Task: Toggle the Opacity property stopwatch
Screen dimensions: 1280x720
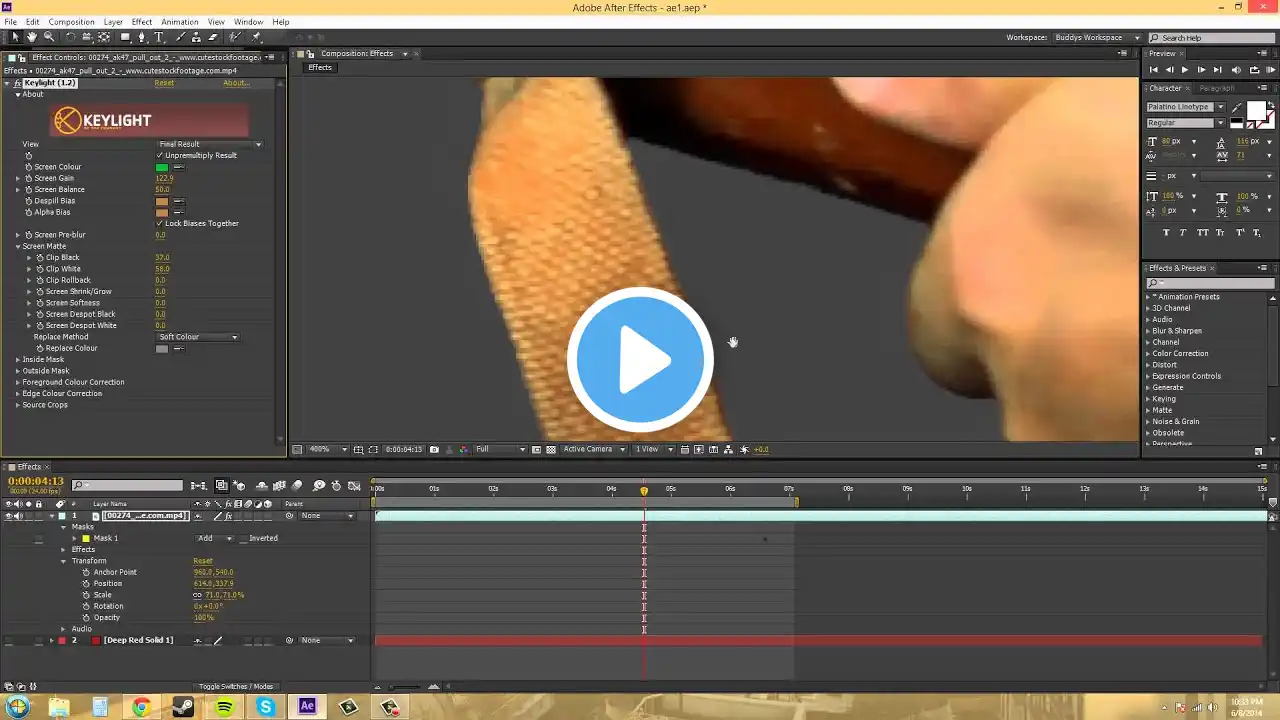Action: [86, 618]
